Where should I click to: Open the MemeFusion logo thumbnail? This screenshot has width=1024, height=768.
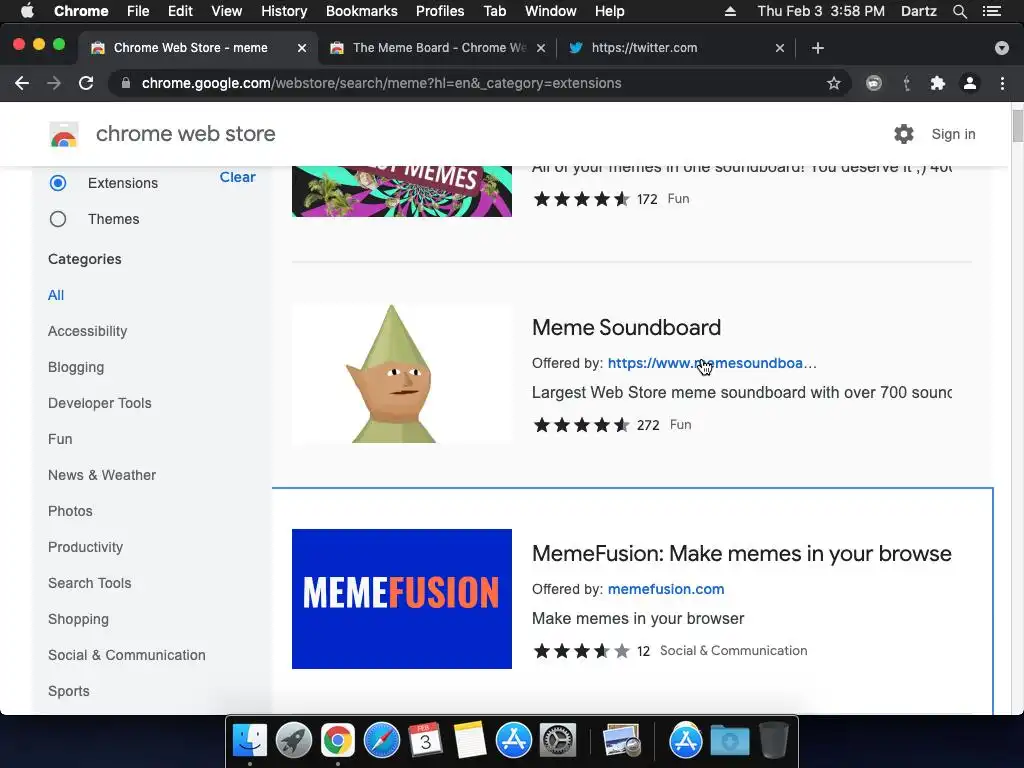point(402,599)
